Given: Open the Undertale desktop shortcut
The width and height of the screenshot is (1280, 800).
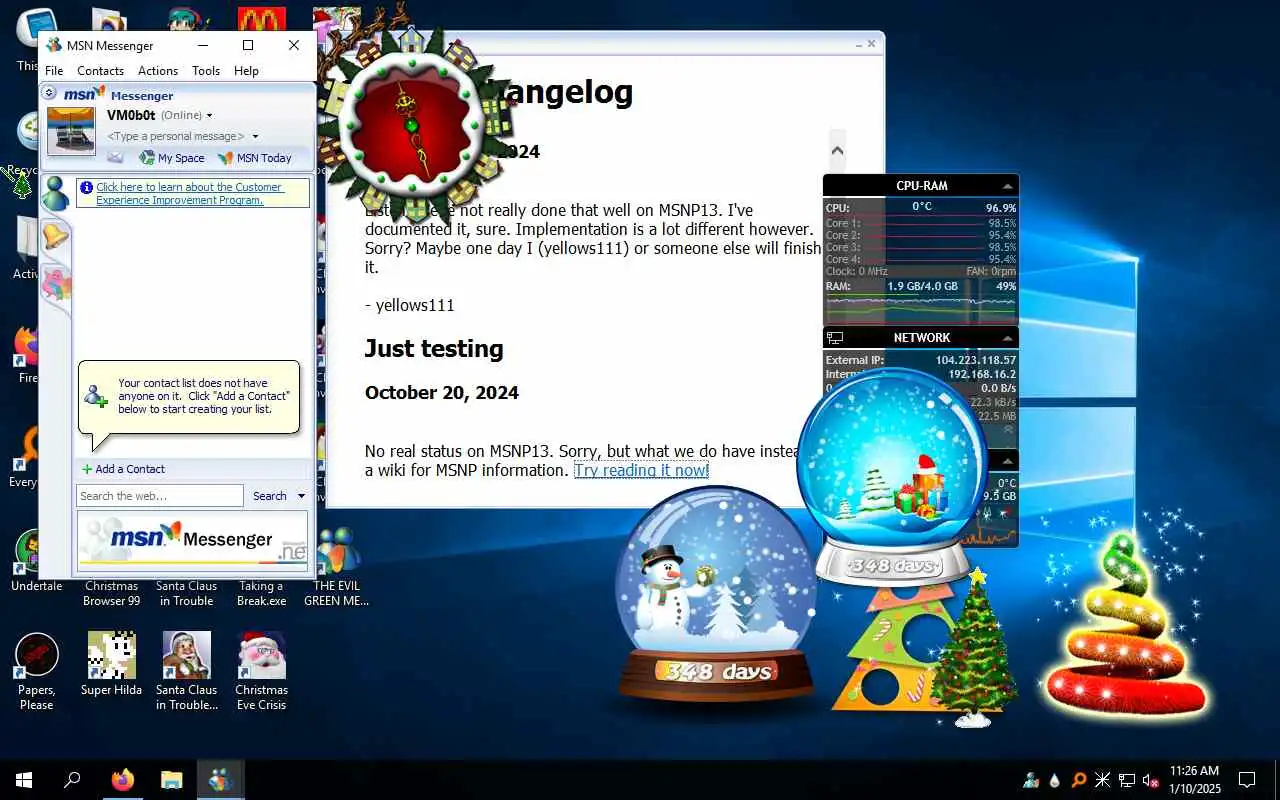Looking at the screenshot, I should (37, 560).
